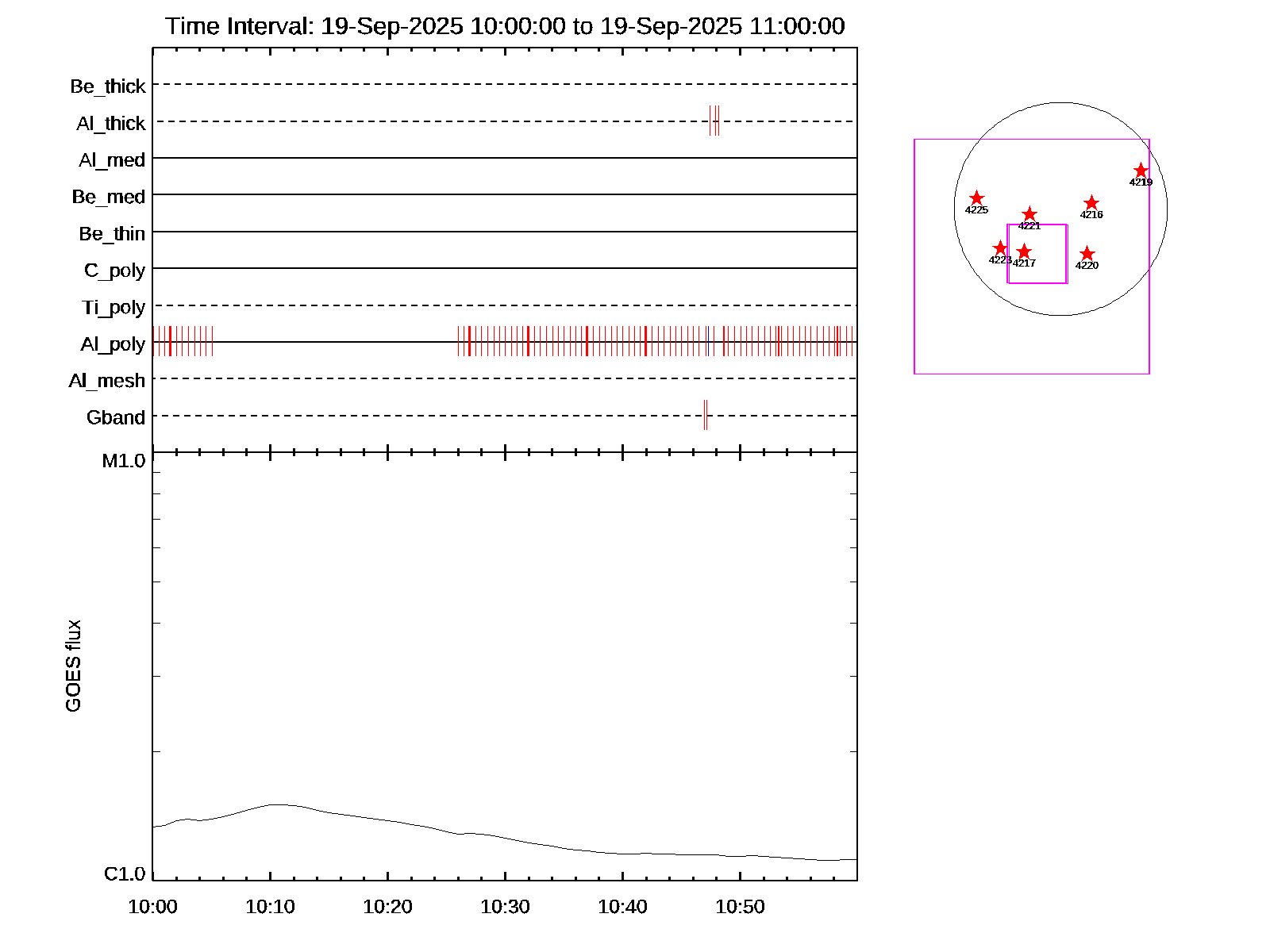Select the active region 4221 star
The image size is (1270, 952).
[1029, 214]
